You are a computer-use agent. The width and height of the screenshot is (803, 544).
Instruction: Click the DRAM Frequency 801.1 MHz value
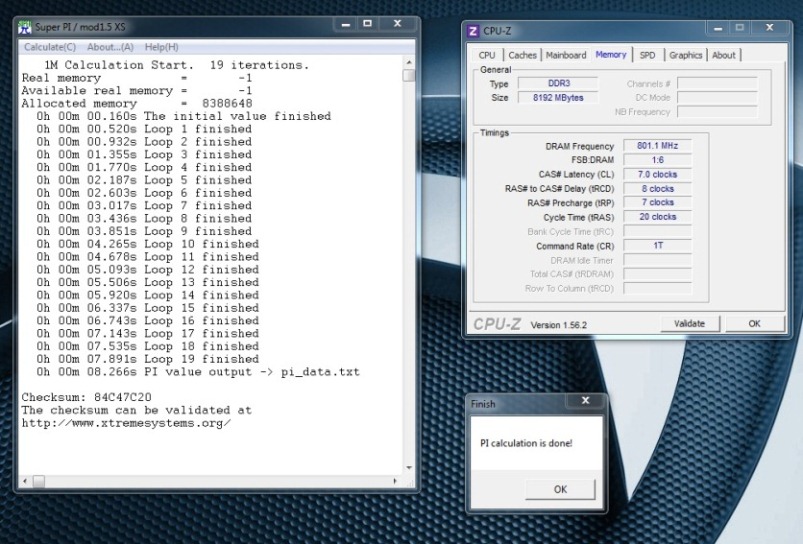tap(658, 146)
